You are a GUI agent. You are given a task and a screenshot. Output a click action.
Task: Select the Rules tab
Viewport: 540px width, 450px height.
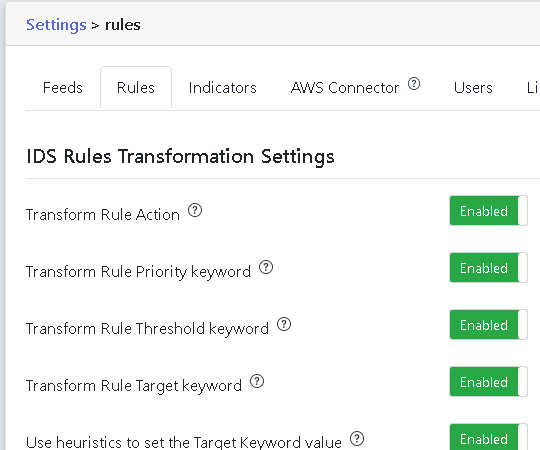coord(136,88)
